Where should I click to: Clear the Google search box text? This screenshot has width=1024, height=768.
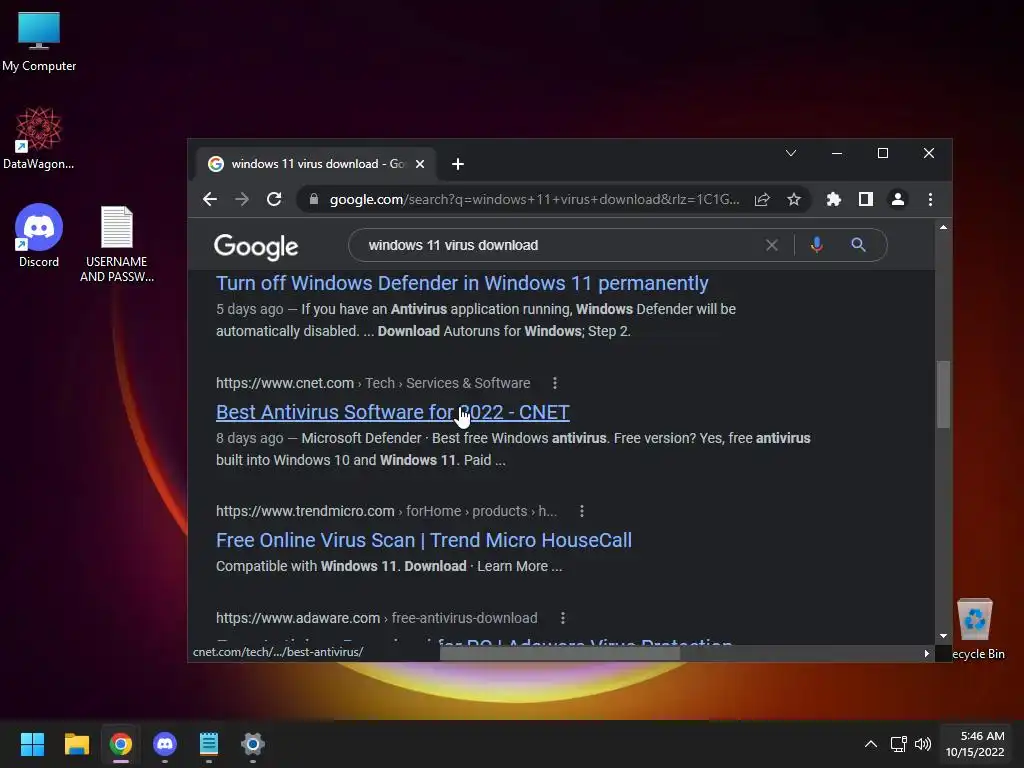click(x=772, y=245)
